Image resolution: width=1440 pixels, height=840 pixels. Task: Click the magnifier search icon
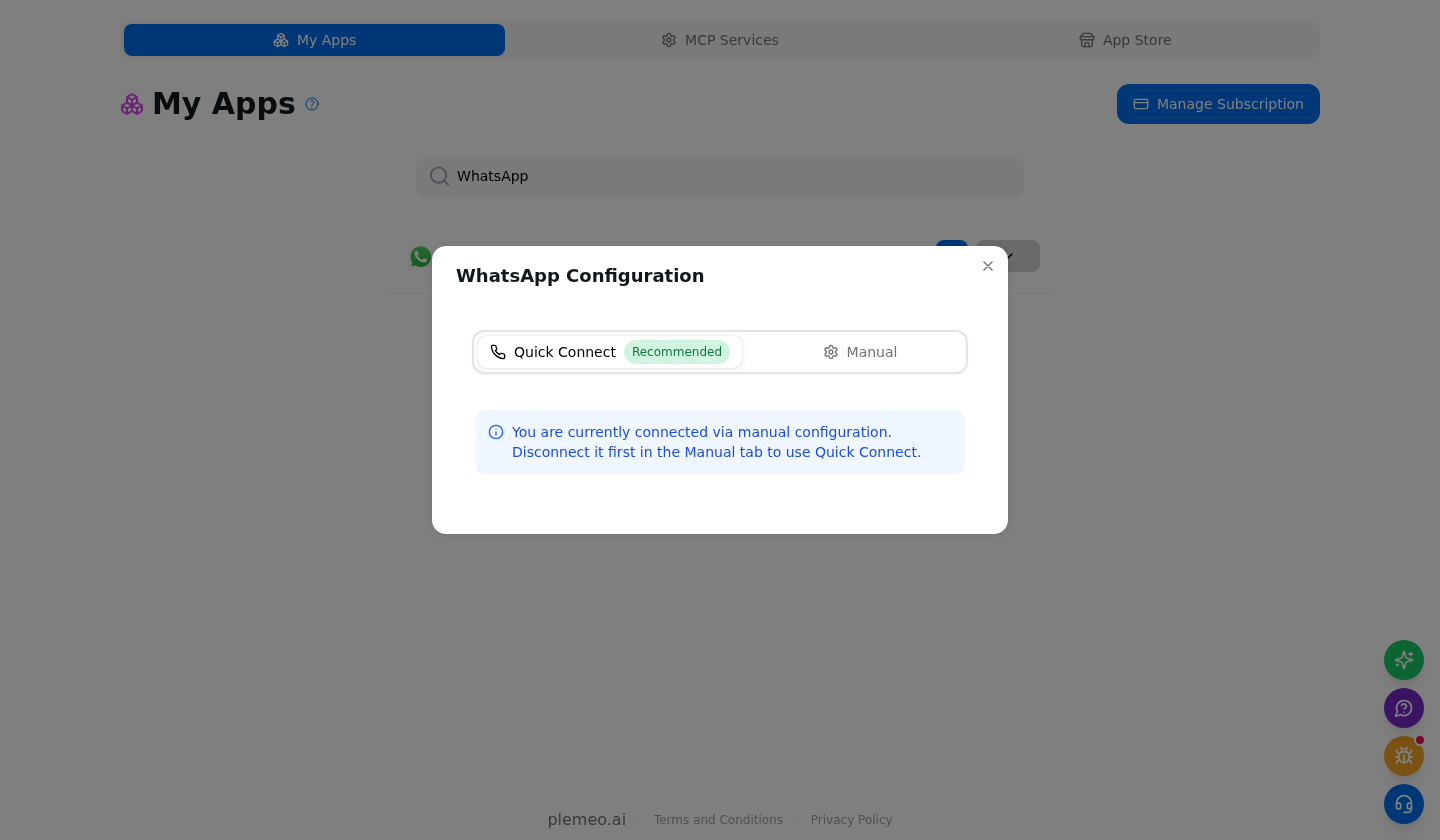439,176
